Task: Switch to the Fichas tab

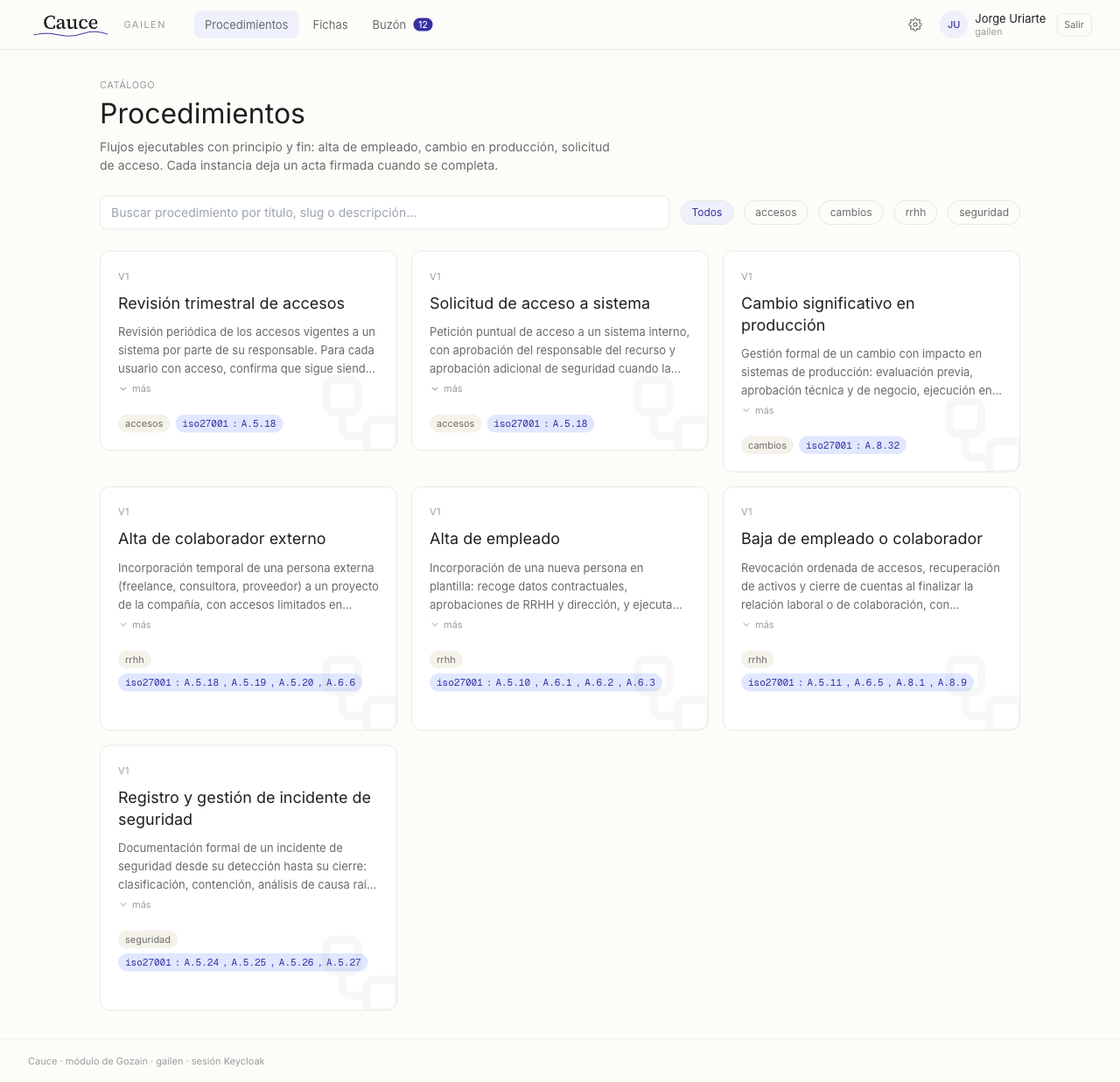Action: tap(330, 24)
